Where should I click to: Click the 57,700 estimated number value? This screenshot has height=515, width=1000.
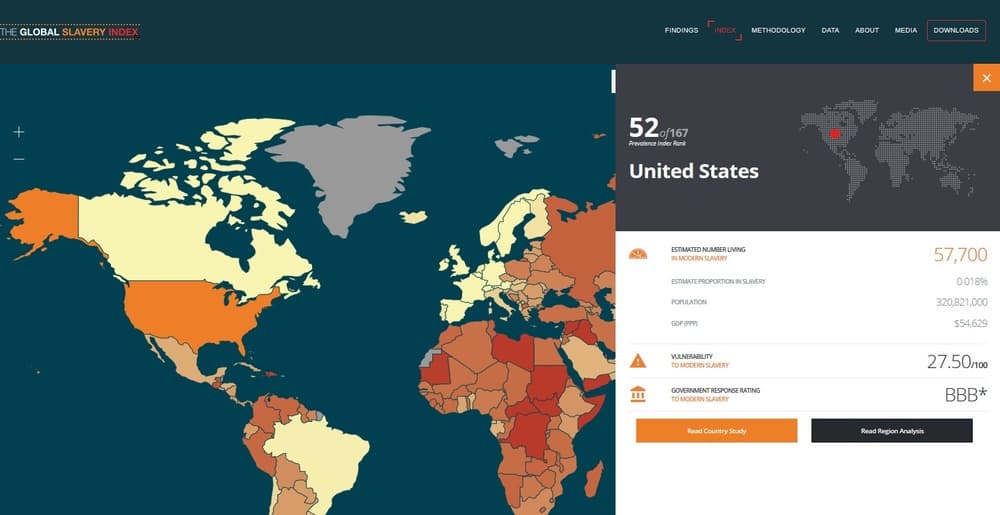(960, 255)
